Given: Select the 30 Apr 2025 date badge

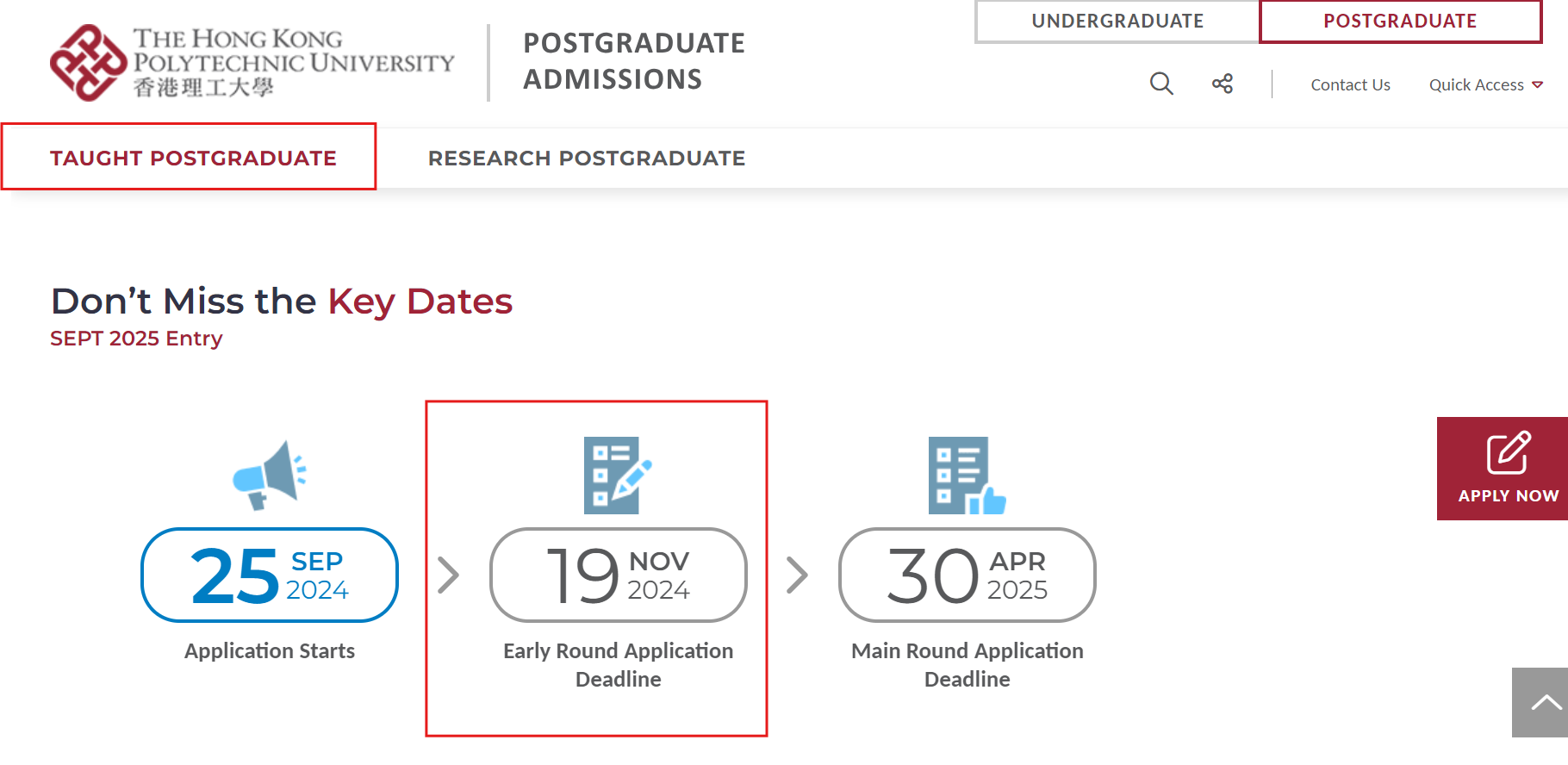Looking at the screenshot, I should [x=967, y=575].
